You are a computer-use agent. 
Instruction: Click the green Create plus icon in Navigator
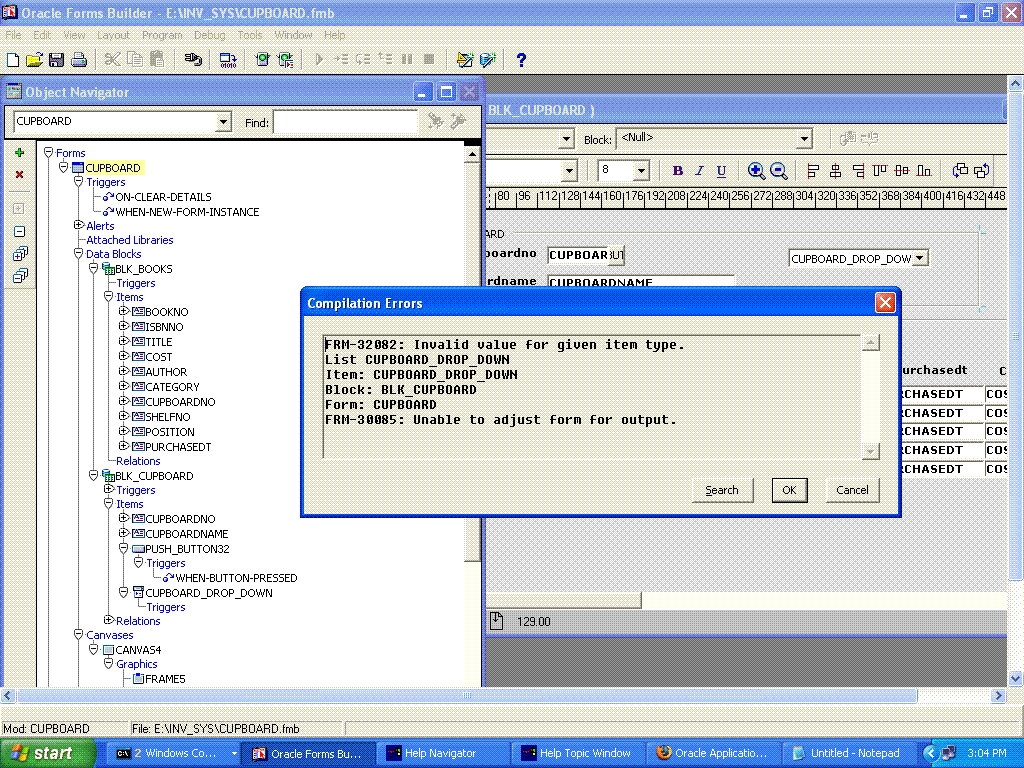(x=20, y=153)
